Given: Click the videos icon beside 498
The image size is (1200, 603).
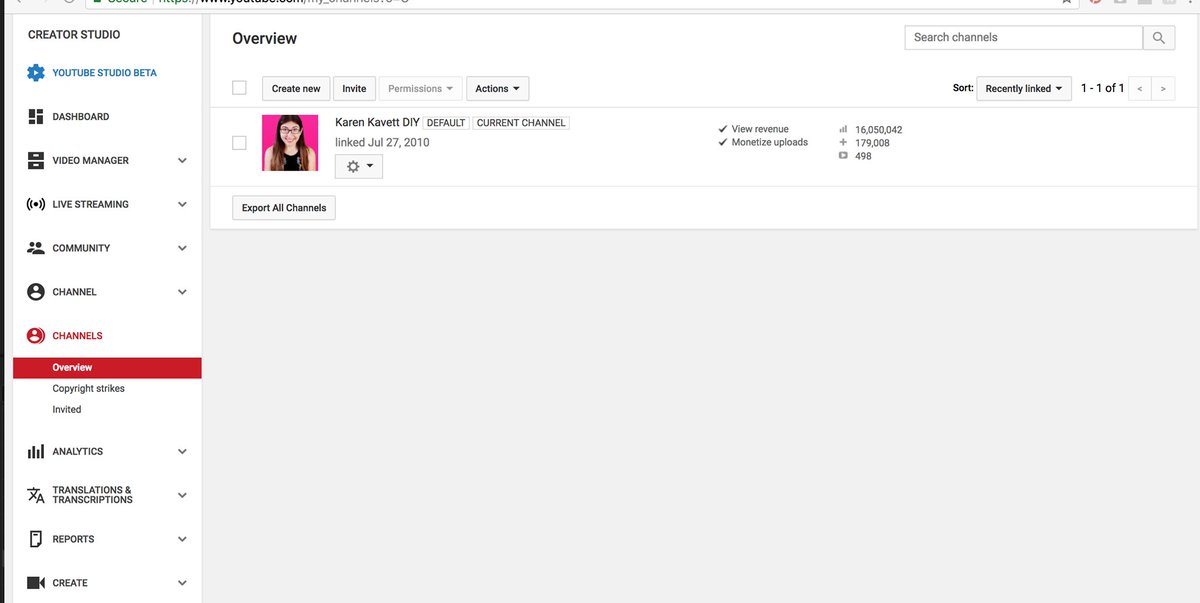Looking at the screenshot, I should (843, 155).
